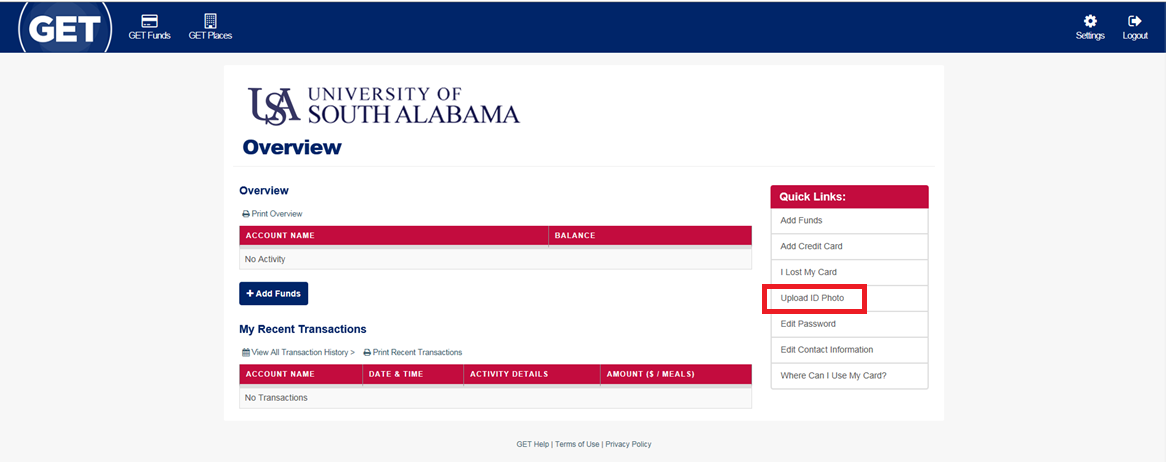Click Print Recent Transactions link

point(413,353)
